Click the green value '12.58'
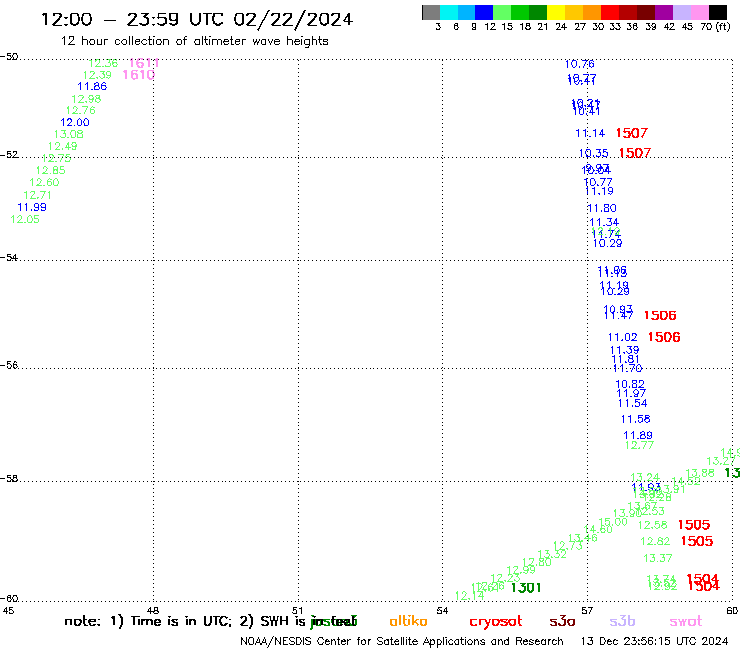Image resolution: width=740 pixels, height=650 pixels. point(652,525)
